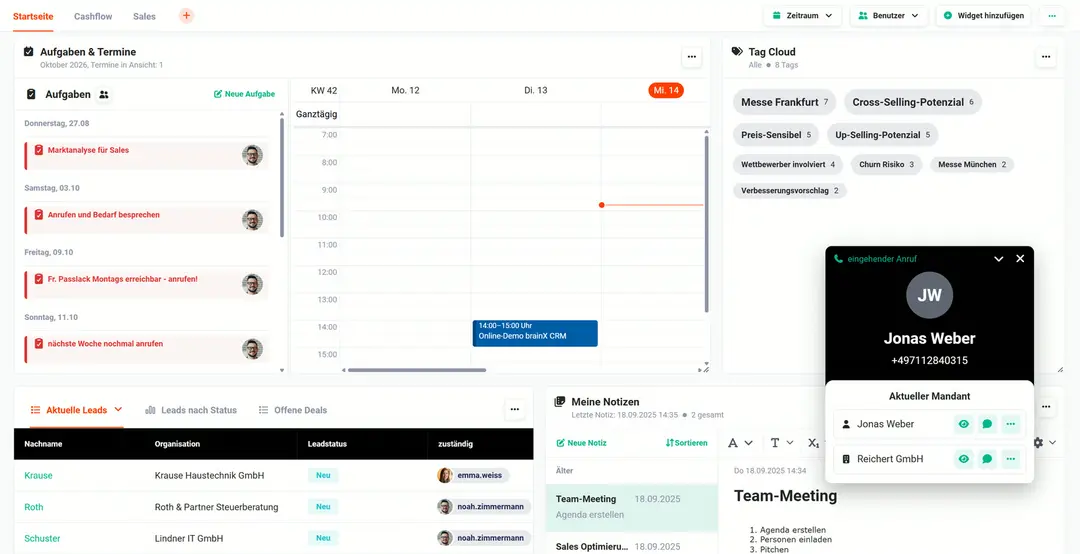Click Neue Aufgabe button
This screenshot has height=554, width=1080.
pos(245,94)
